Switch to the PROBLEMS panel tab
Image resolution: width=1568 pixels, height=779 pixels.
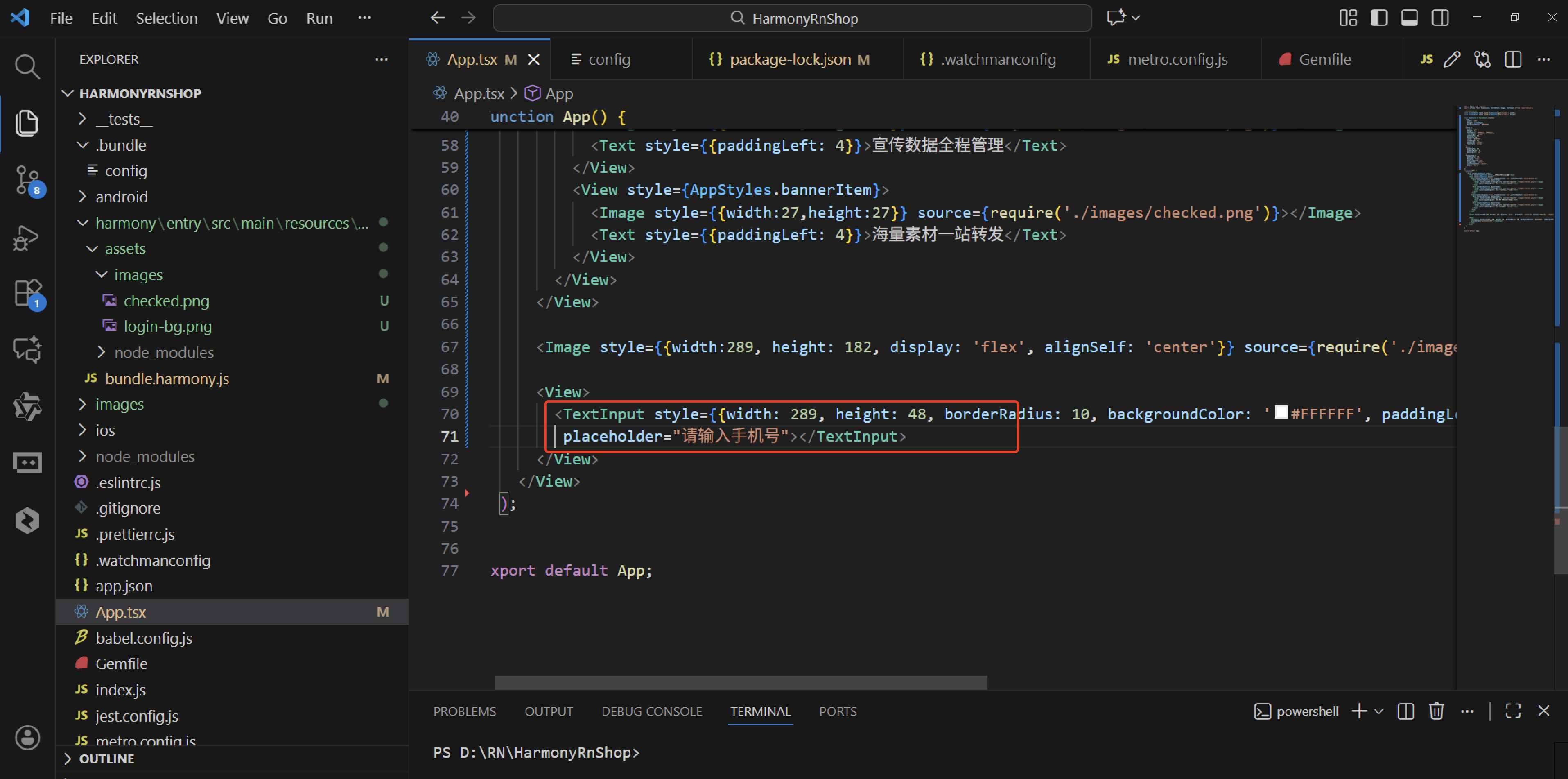click(x=464, y=711)
